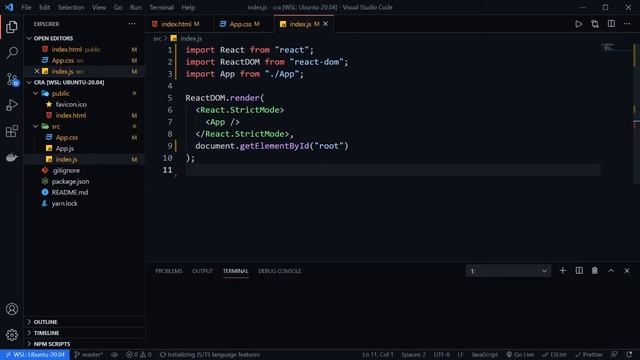Click the feedback icon in status bar

coord(614,355)
